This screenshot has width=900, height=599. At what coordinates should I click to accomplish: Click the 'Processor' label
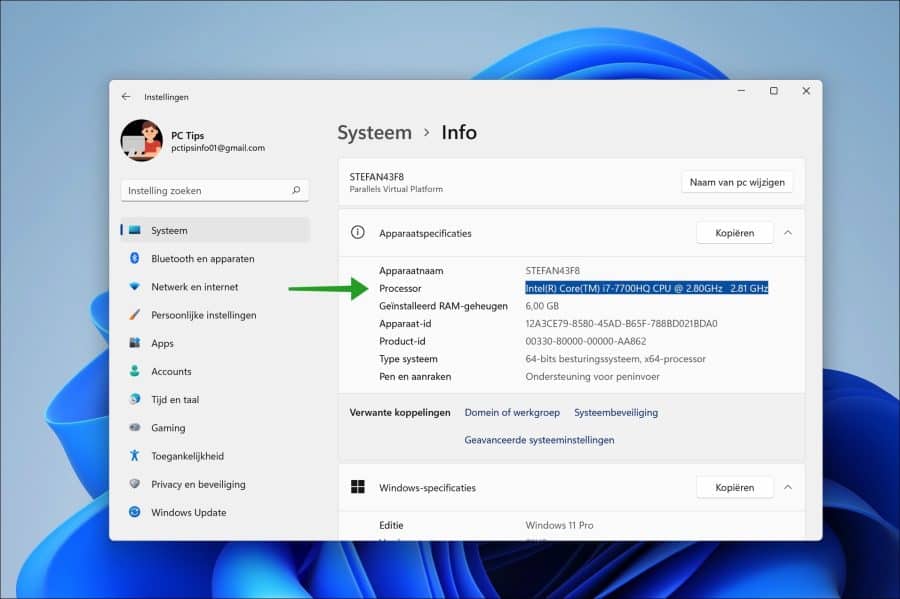tap(400, 288)
